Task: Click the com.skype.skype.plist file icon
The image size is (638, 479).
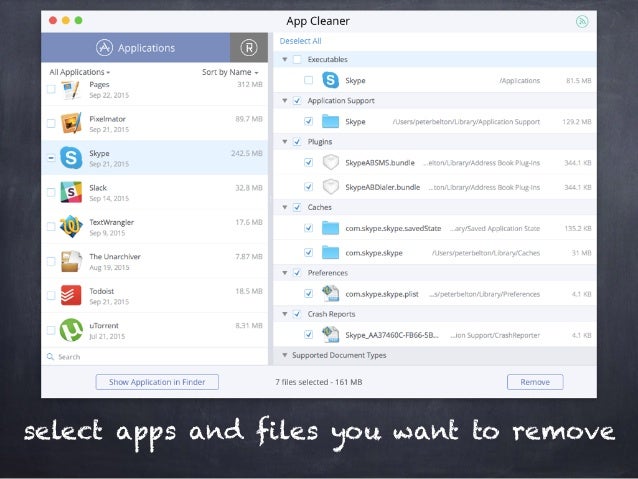Action: click(330, 293)
